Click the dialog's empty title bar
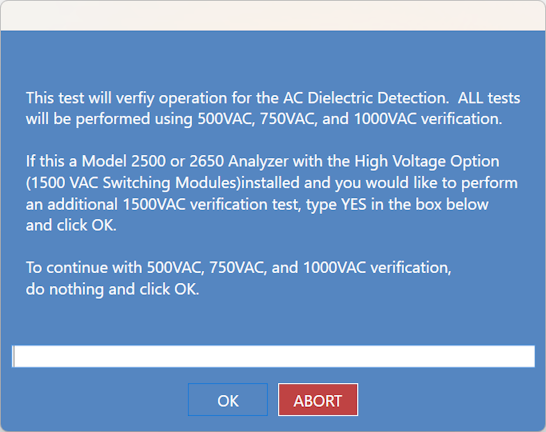Image resolution: width=546 pixels, height=432 pixels. point(273,16)
